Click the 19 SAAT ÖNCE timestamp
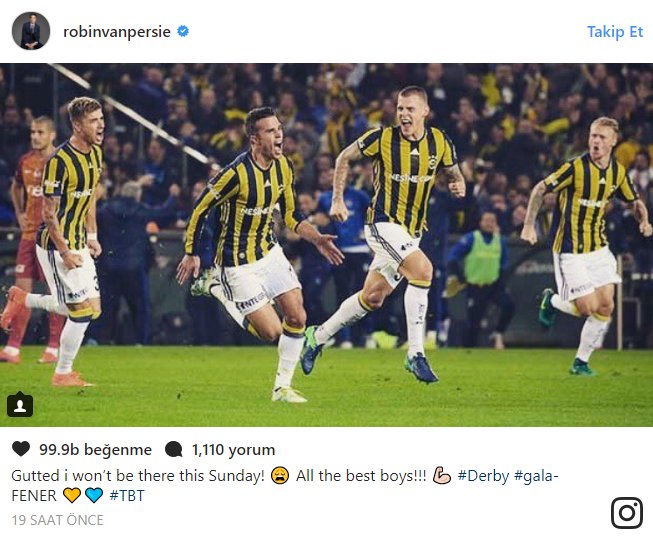The image size is (653, 538). coord(57,520)
